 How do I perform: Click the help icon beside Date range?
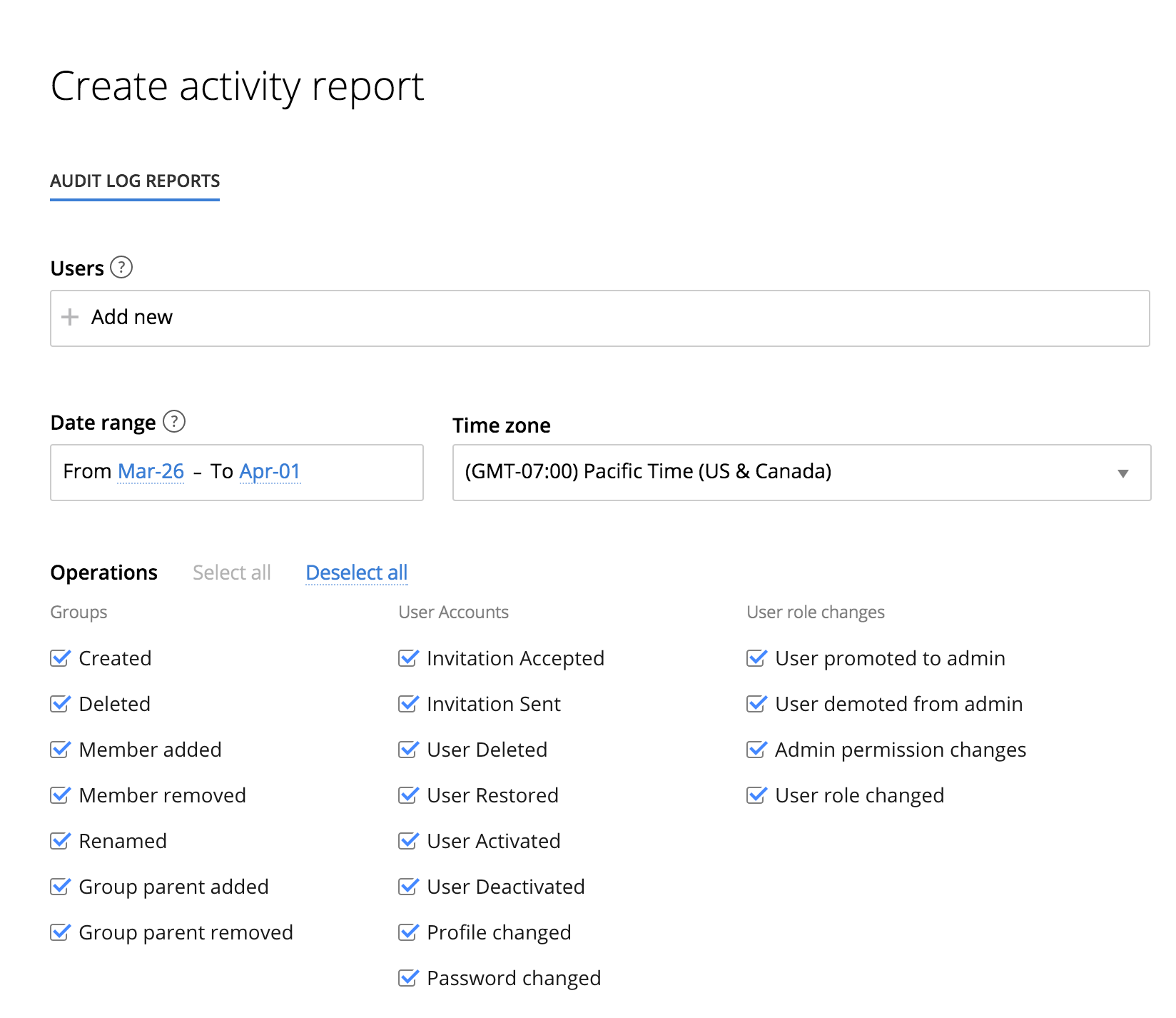point(173,422)
